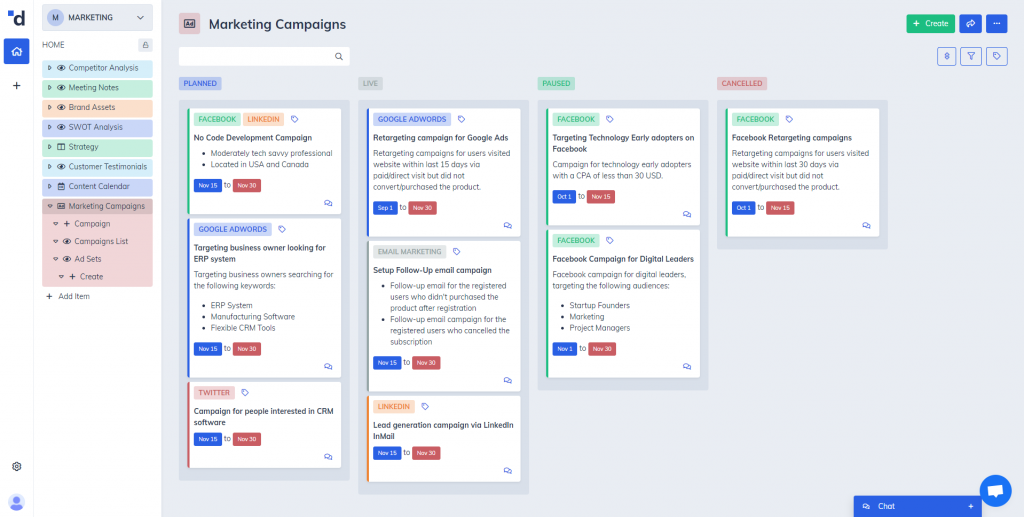Click the share arrow button at top right
The image size is (1024, 517).
970,24
